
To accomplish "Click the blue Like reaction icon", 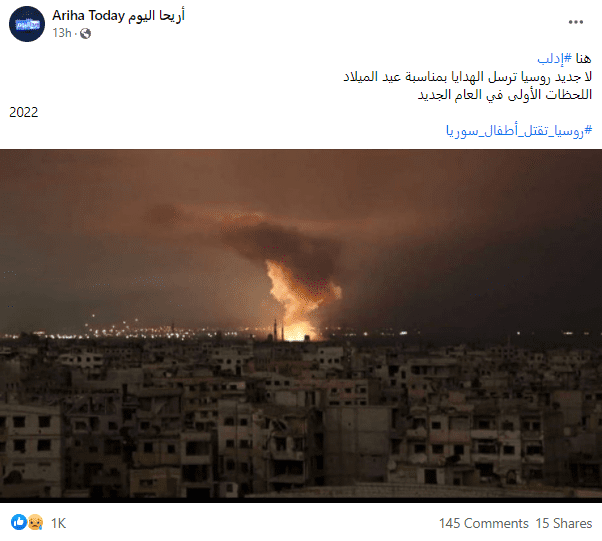I will [x=18, y=522].
